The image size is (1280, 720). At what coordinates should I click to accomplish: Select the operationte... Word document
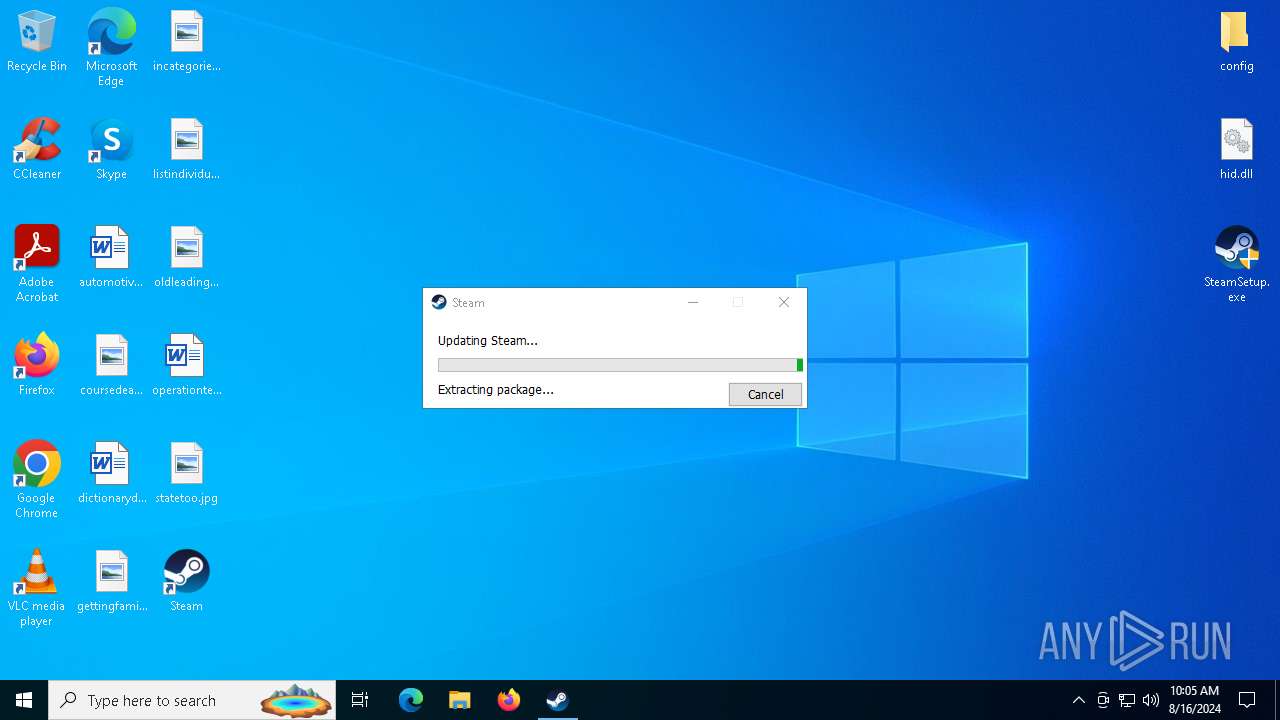pyautogui.click(x=187, y=366)
